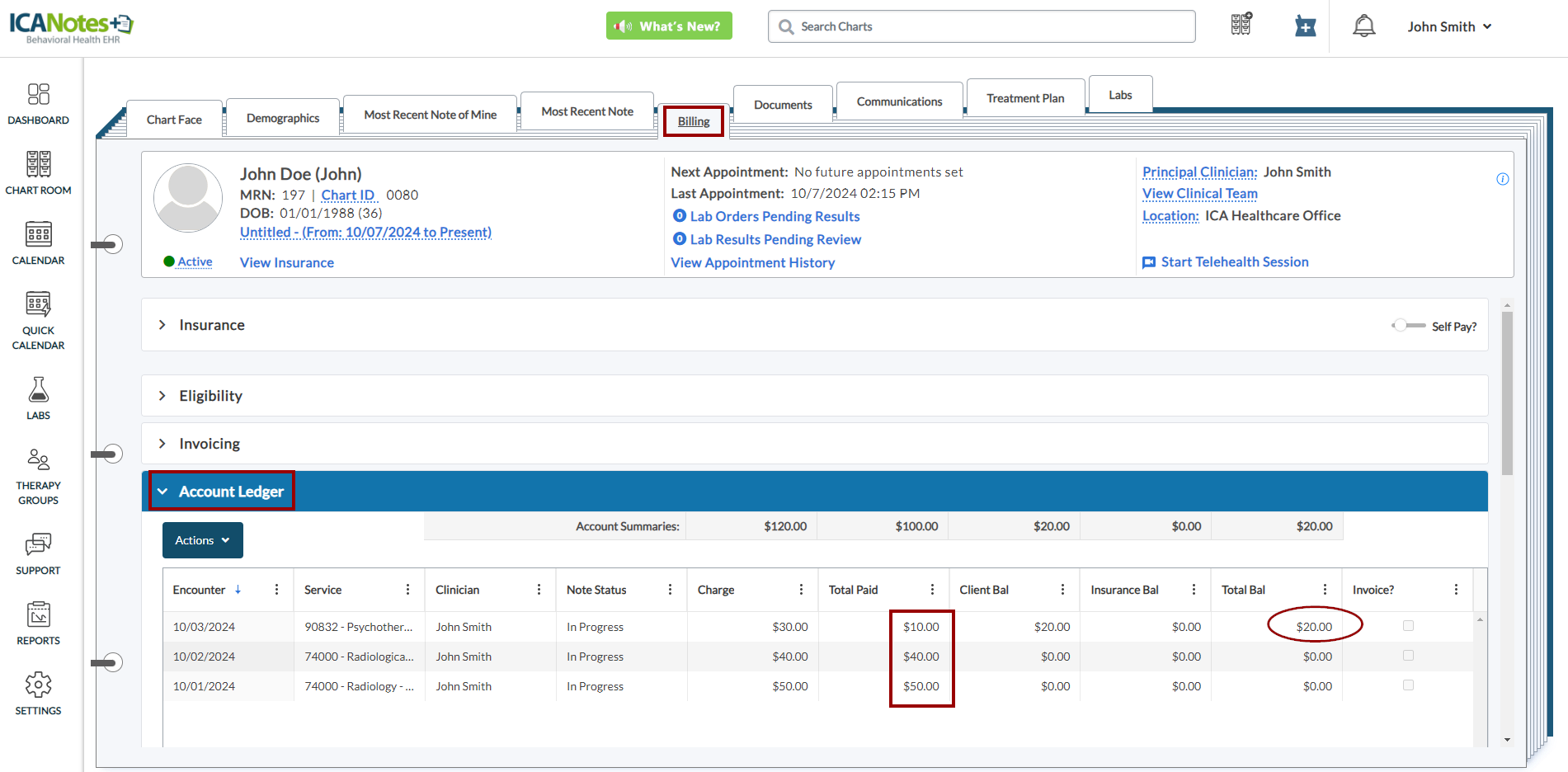Image resolution: width=1568 pixels, height=772 pixels.
Task: Open the Quick Calendar sidebar icon
Action: tap(38, 320)
